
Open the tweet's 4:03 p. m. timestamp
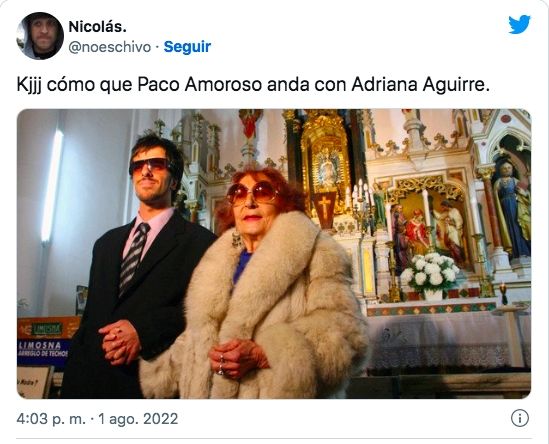coord(51,419)
